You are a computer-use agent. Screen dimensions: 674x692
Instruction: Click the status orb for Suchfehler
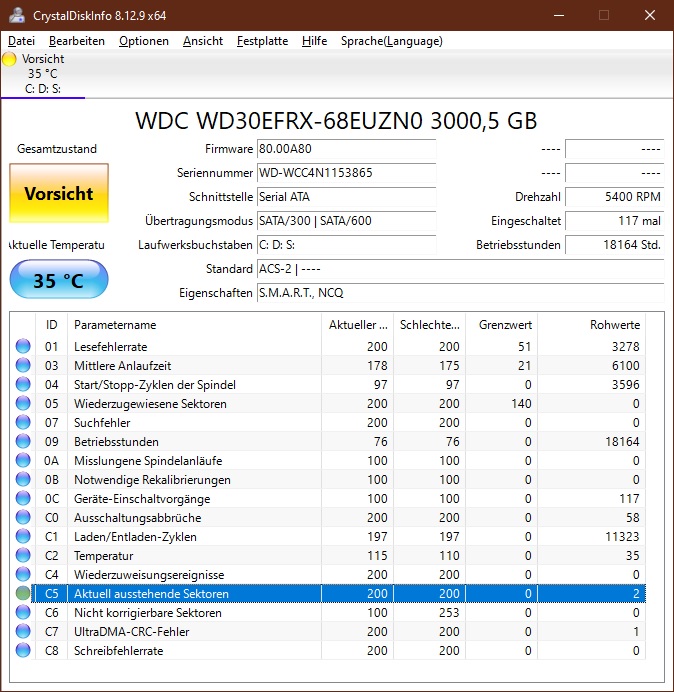point(23,422)
